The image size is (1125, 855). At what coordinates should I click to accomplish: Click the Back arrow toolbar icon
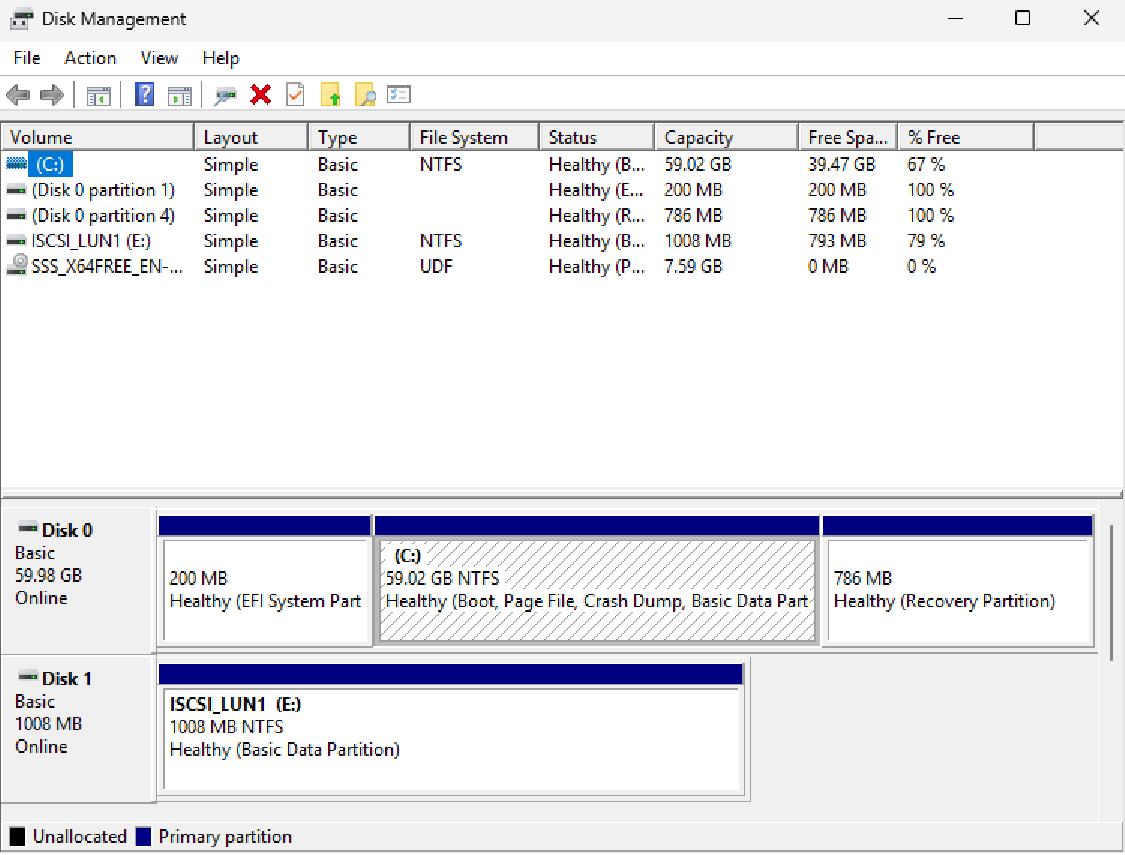coord(18,95)
